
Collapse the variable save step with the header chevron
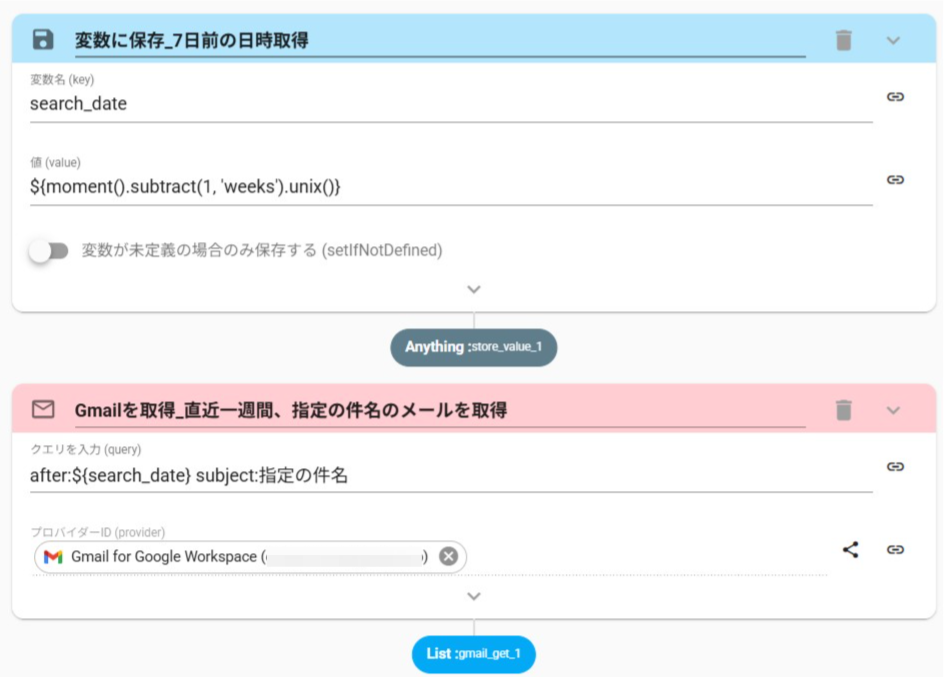point(894,40)
